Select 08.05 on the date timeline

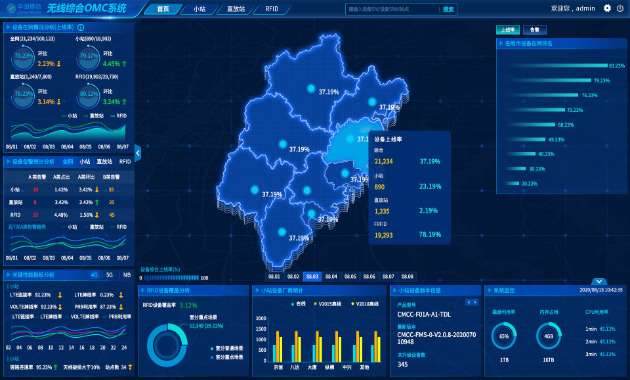(350, 276)
